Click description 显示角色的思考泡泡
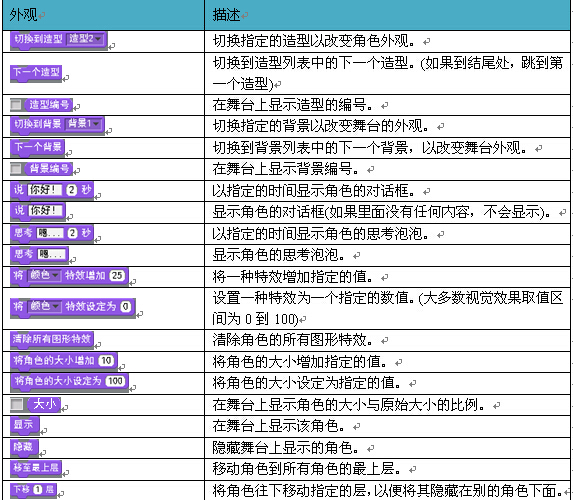Screen dimensions: 573x500 coord(279,255)
